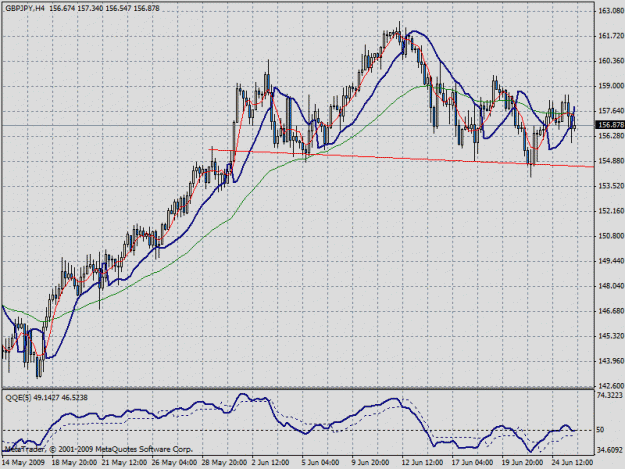
Task: Click the 5 Jun 04:00 time label
Action: 320,463
